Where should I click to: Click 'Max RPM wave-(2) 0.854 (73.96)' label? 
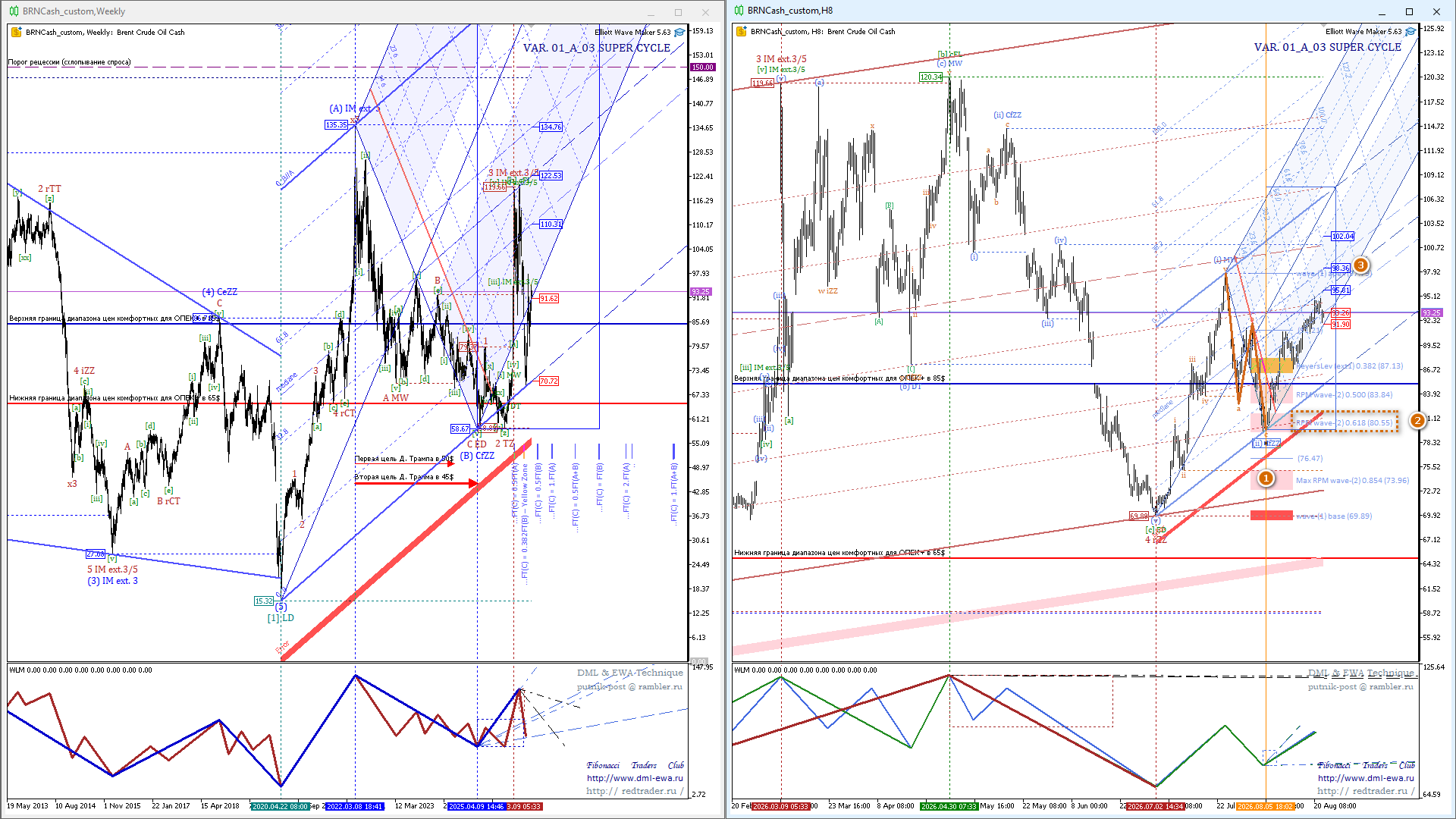[1353, 481]
